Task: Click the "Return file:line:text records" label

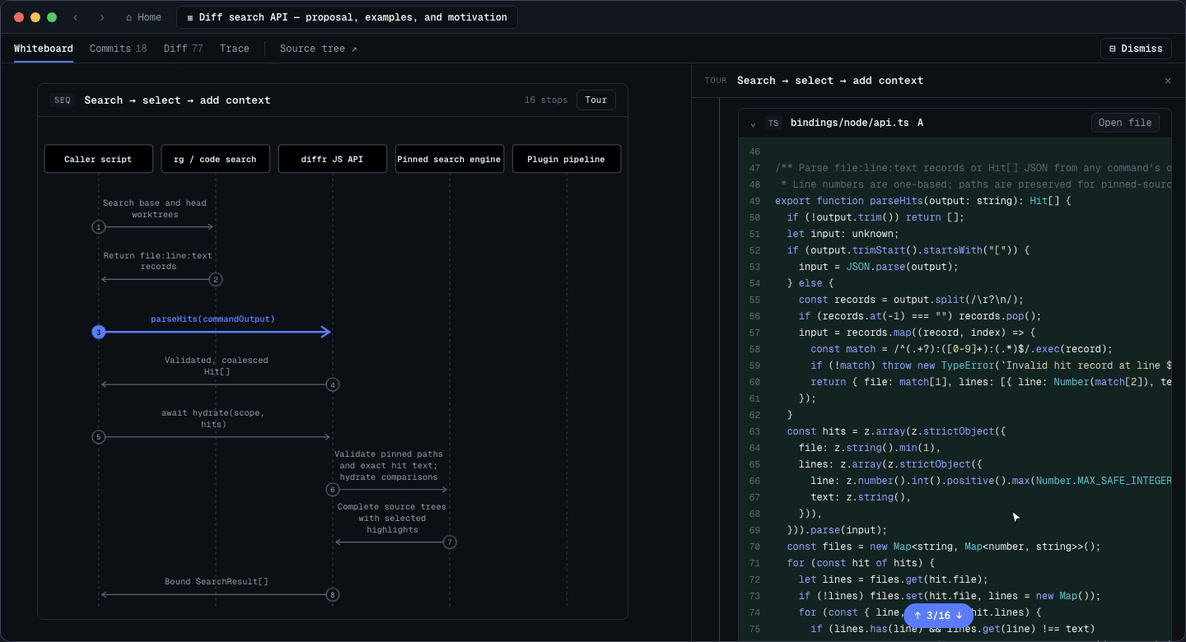Action: (x=158, y=261)
